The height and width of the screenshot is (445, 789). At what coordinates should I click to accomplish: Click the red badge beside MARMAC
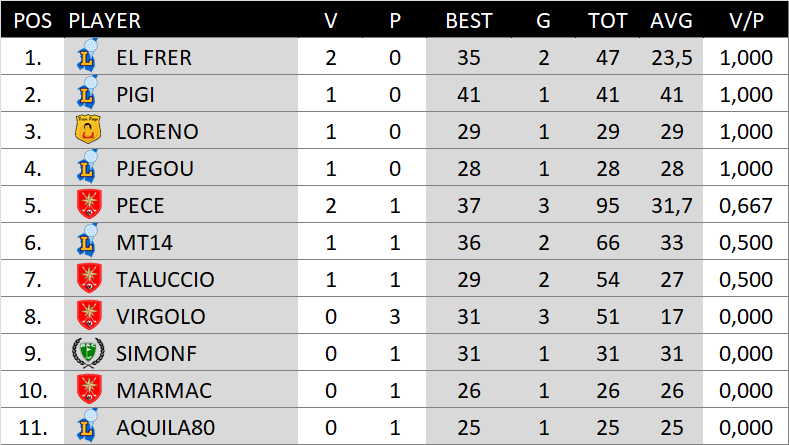tap(88, 390)
